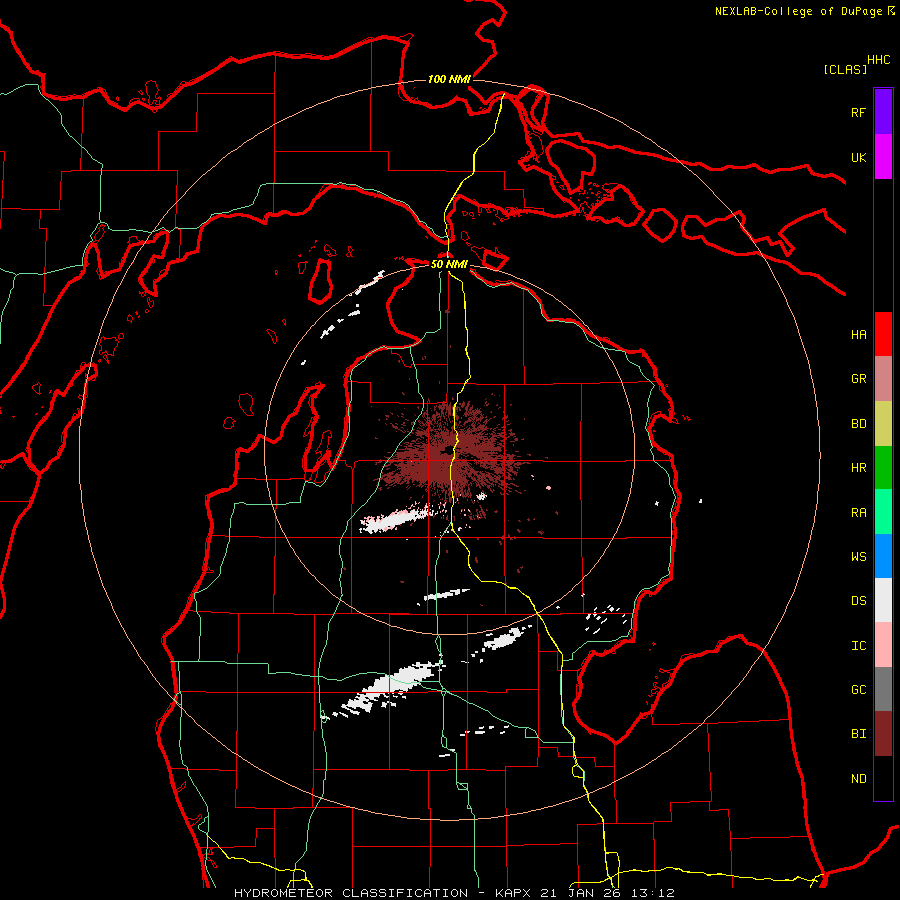Click the "RF" legend label
The height and width of the screenshot is (900, 900).
click(858, 112)
